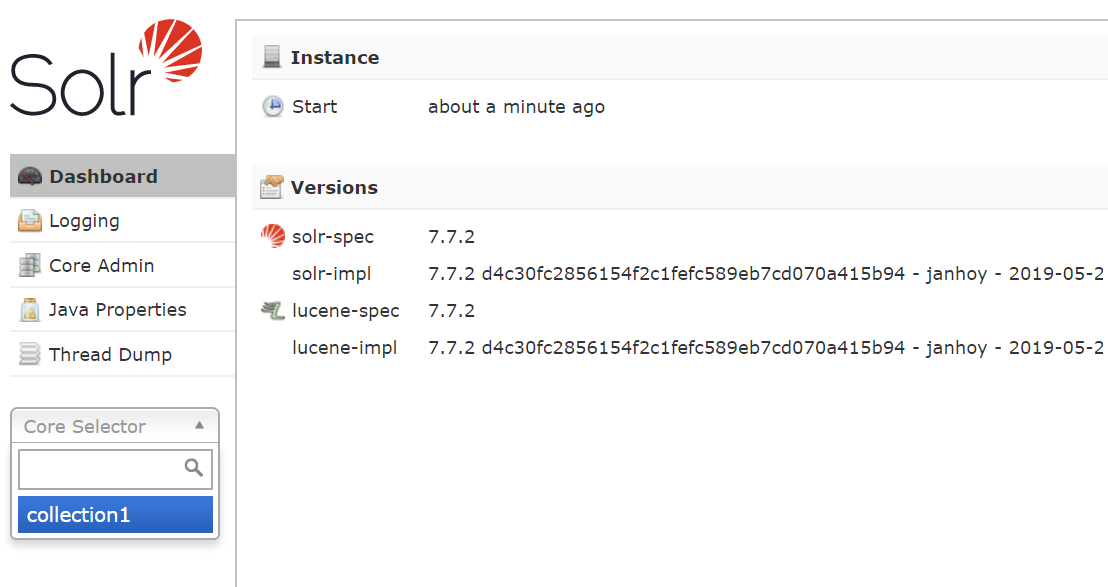Screen dimensions: 1108x587
Task: Collapse the Core Selector dropdown
Action: tap(114, 426)
